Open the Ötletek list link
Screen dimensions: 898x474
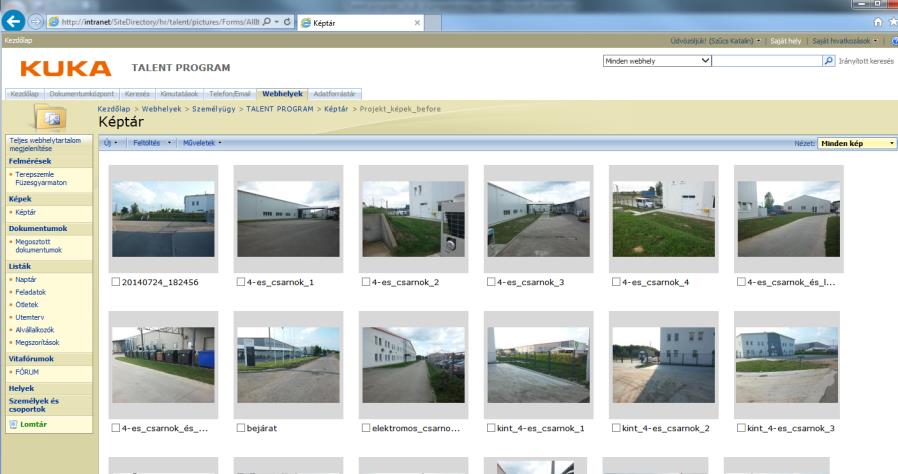coord(26,305)
